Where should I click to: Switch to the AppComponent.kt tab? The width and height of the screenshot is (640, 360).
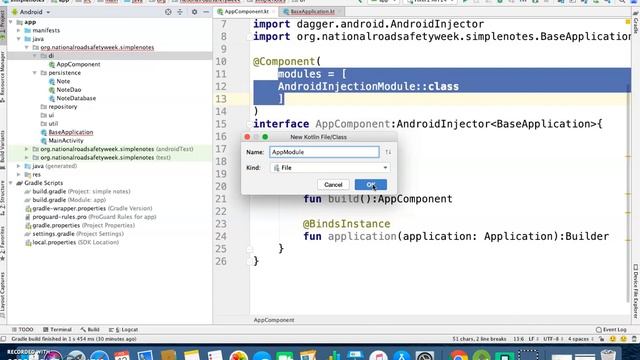[246, 12]
